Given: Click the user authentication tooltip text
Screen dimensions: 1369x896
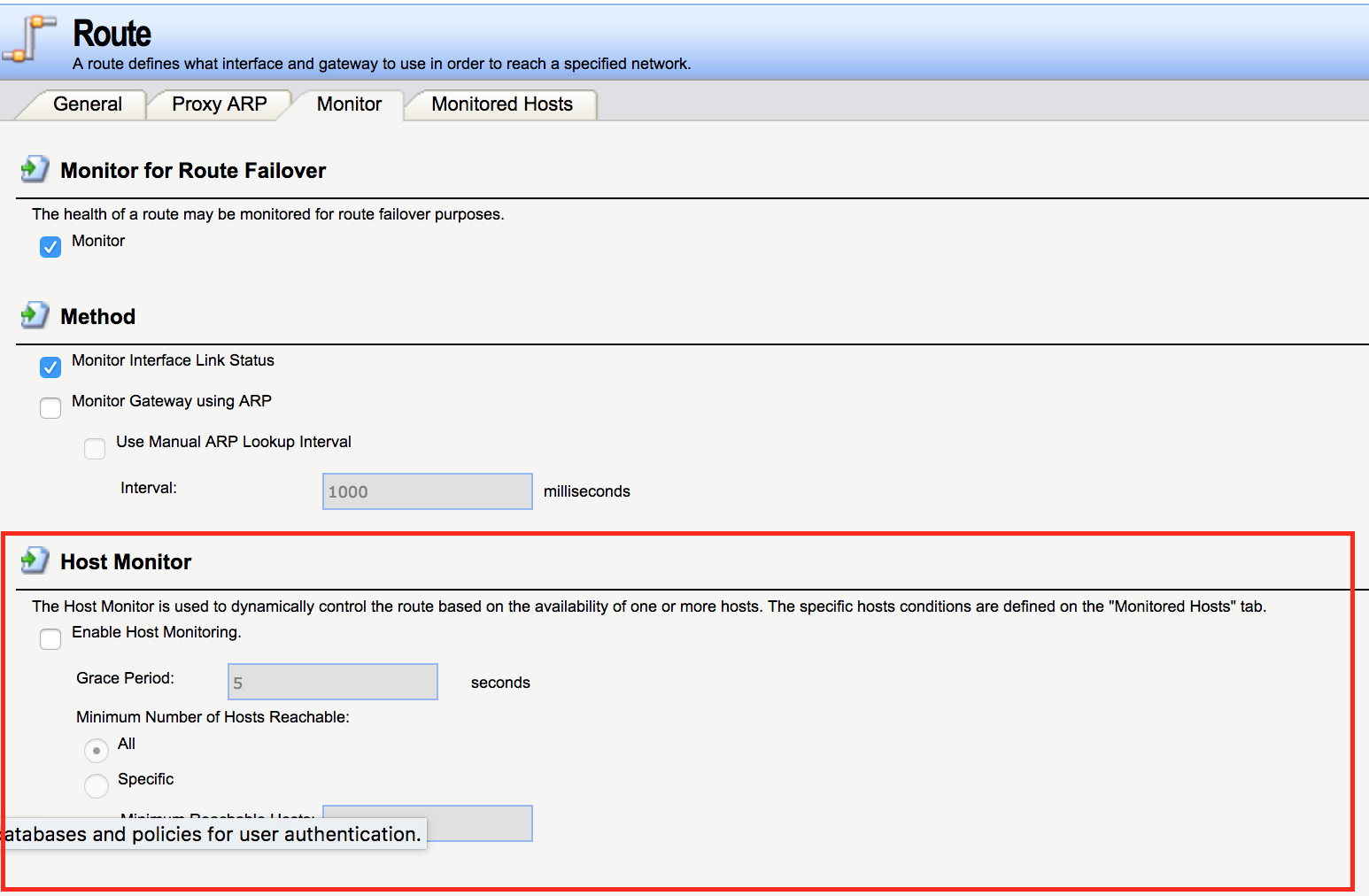Looking at the screenshot, I should pos(213,834).
